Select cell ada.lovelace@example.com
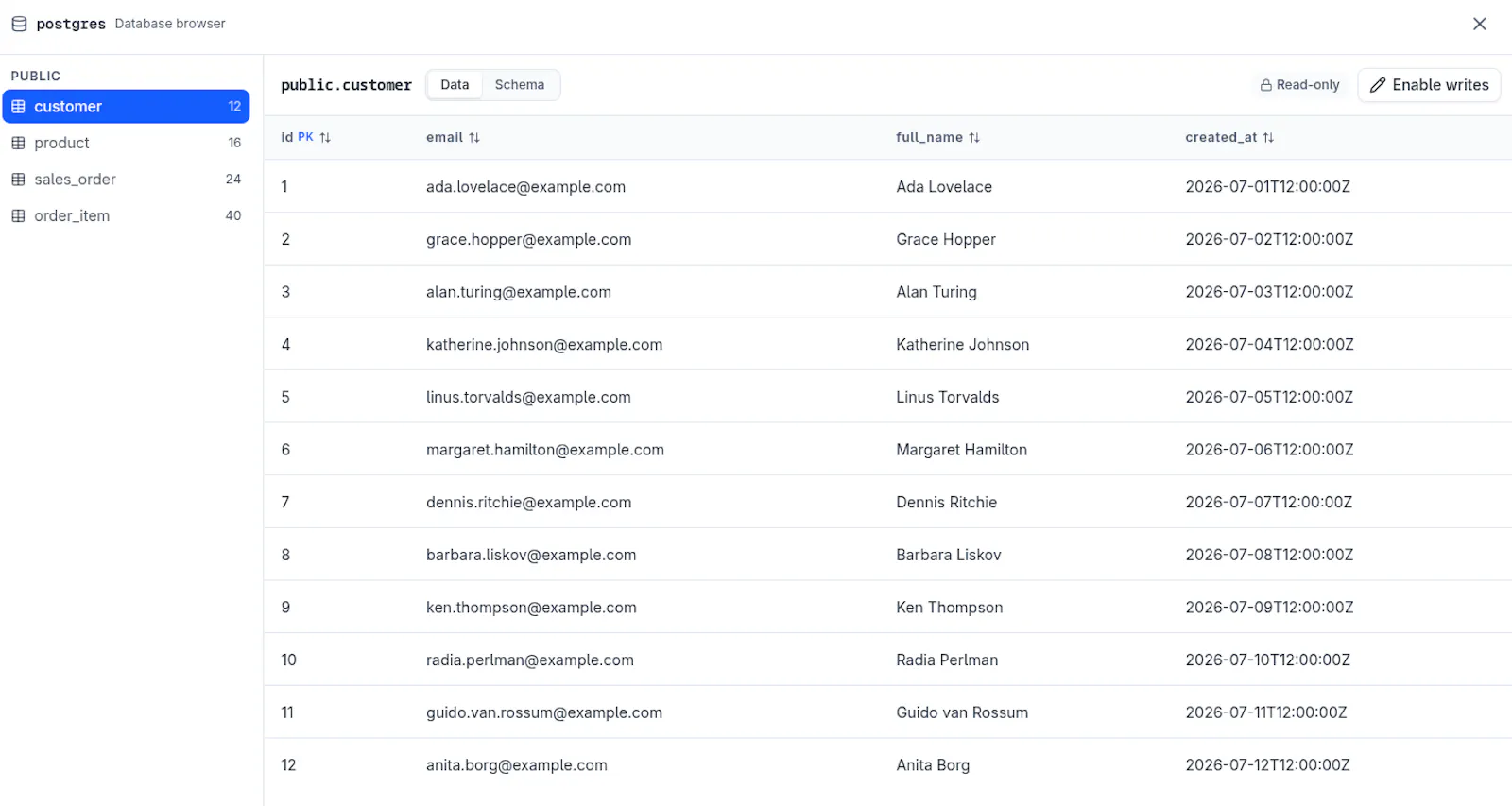1512x806 pixels. (x=525, y=187)
